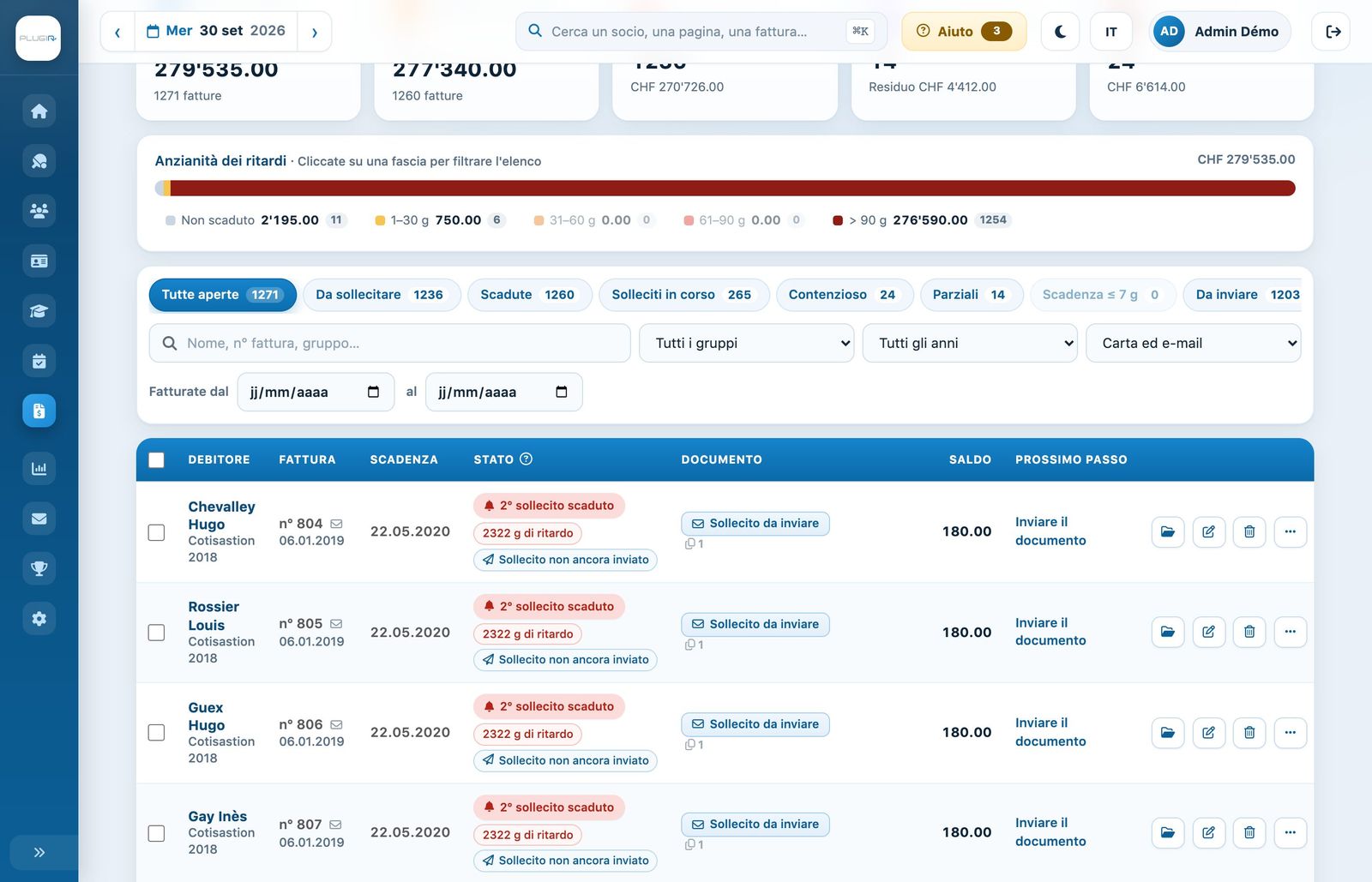Viewport: 1372px width, 882px height.
Task: Edit Rossier Louis invoice with pencil icon
Action: pos(1208,632)
